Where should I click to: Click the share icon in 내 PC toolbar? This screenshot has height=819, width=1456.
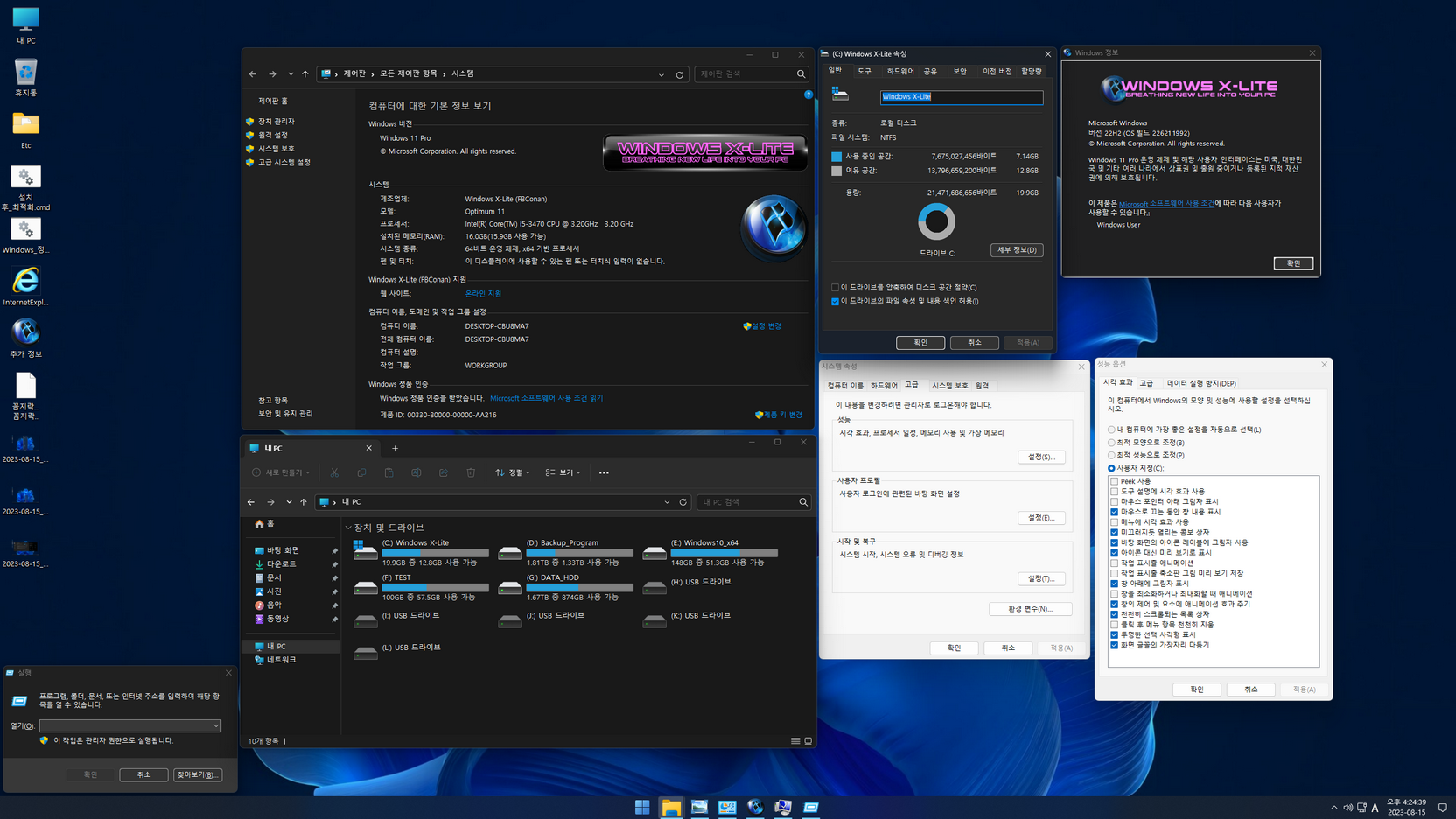point(444,472)
